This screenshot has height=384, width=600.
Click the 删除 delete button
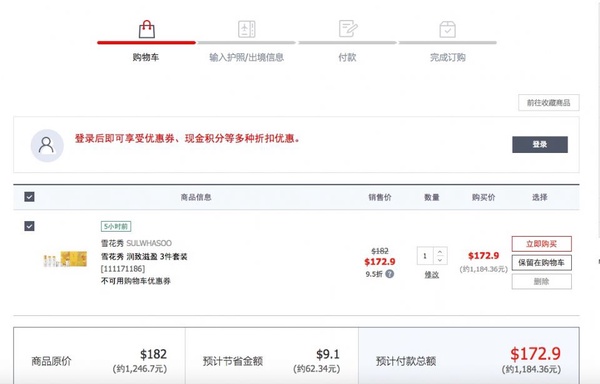[x=541, y=281]
